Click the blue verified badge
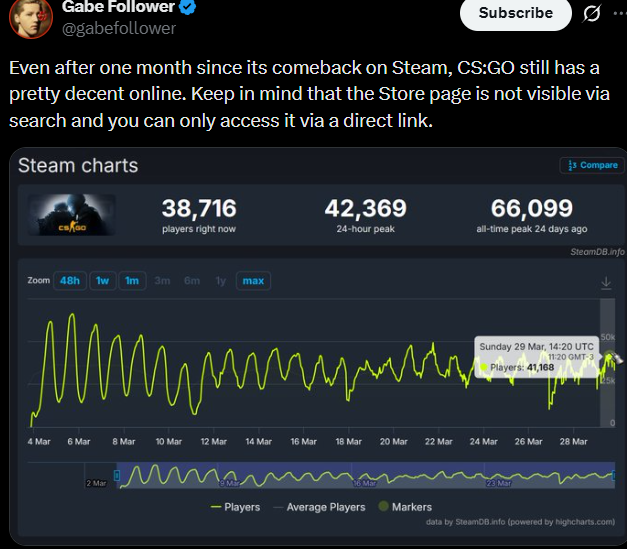The width and height of the screenshot is (627, 549). pyautogui.click(x=187, y=6)
